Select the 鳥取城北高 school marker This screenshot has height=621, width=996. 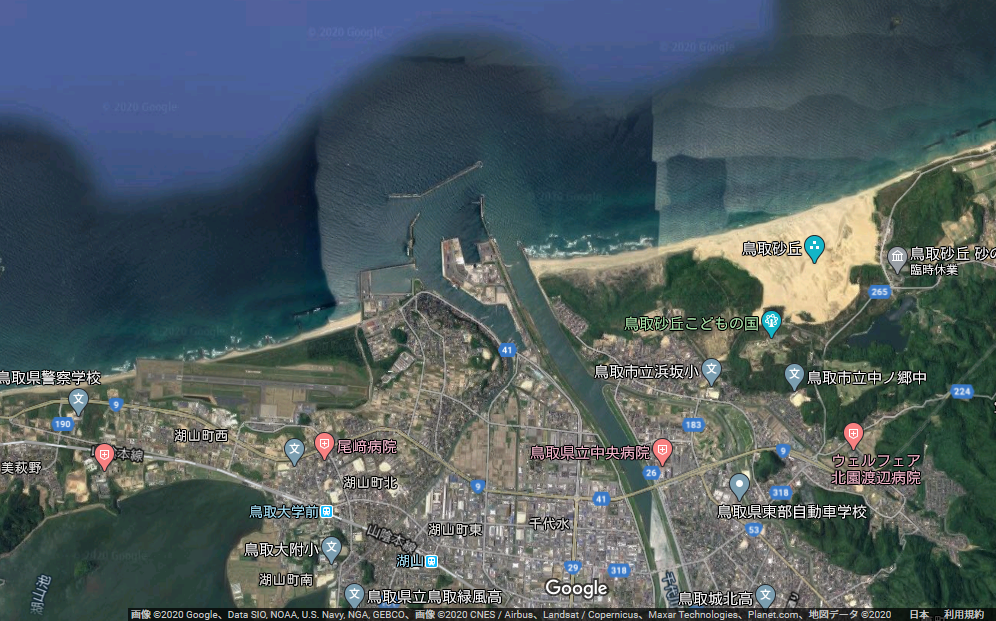pyautogui.click(x=765, y=596)
